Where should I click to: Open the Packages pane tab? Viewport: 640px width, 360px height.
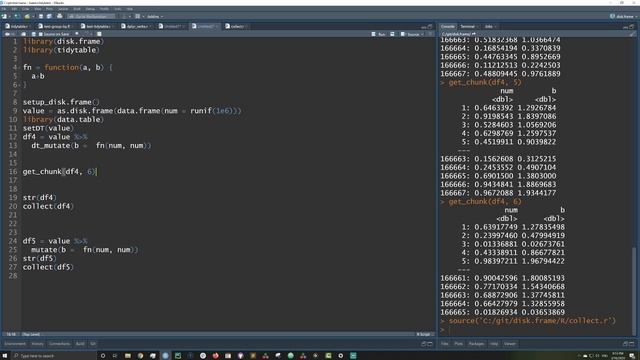coord(476,344)
